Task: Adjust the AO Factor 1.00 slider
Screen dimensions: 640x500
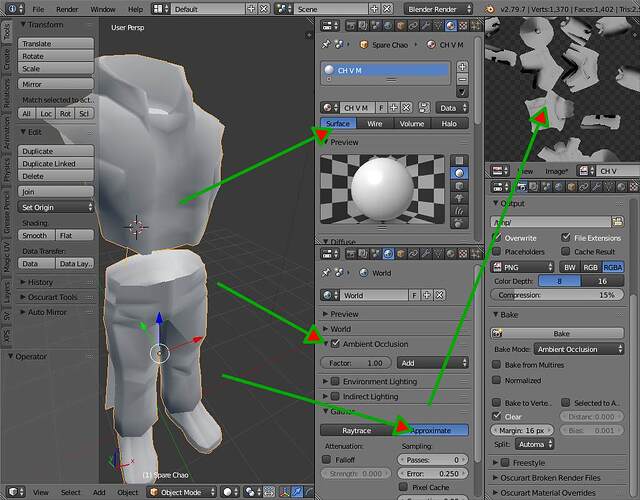Action: click(x=356, y=363)
